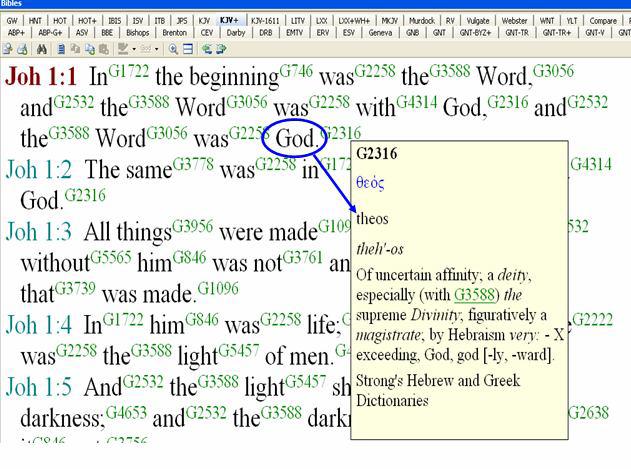631x469 pixels.
Task: Select the ITB tab
Action: coord(160,21)
